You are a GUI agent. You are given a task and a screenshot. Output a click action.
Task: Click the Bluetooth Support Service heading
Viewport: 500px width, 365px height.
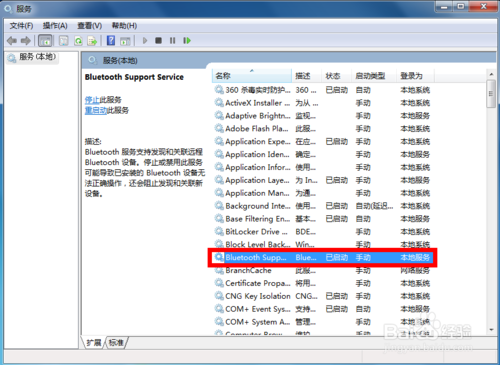[134, 77]
